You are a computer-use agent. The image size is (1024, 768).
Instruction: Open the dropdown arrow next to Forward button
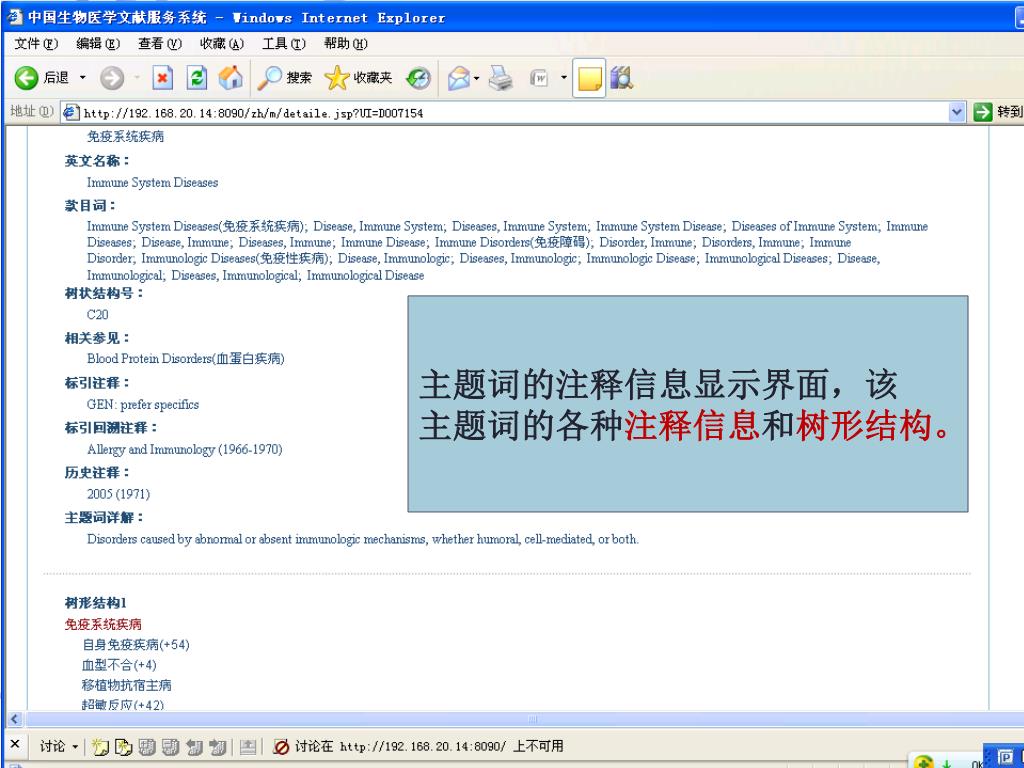click(x=137, y=78)
